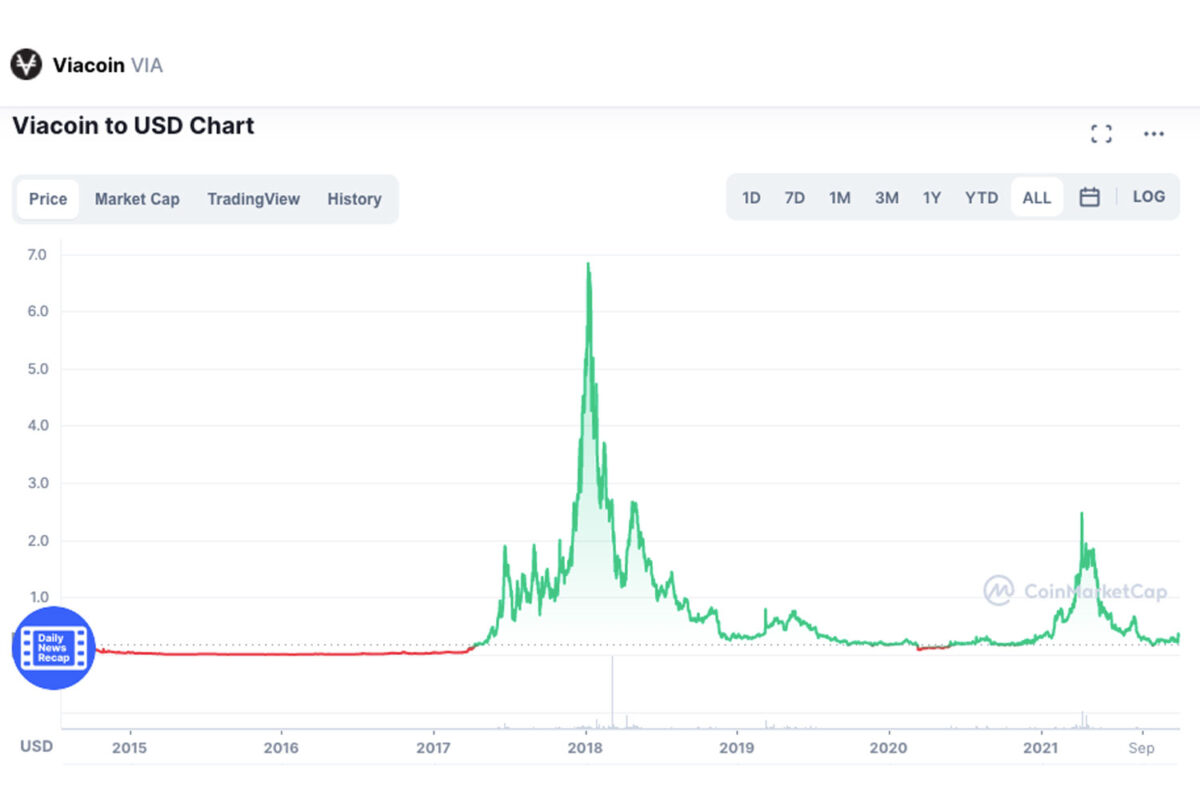Click the 2018 label on time axis

point(585,747)
